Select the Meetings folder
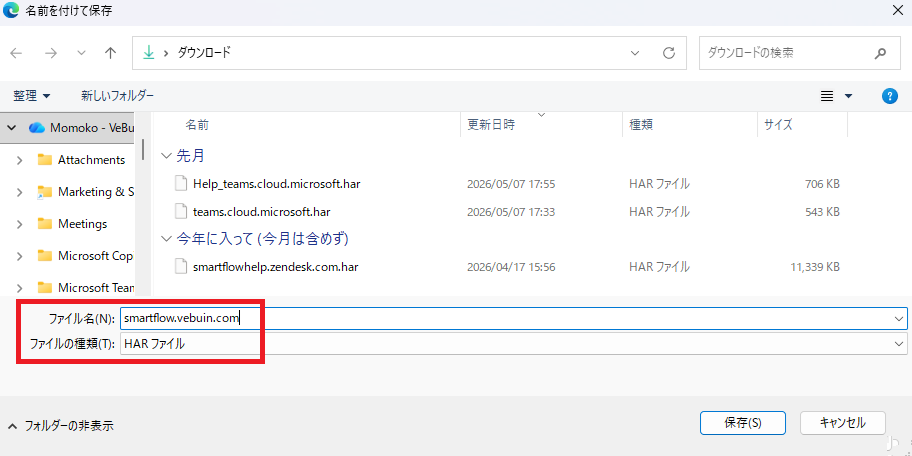Image resolution: width=912 pixels, height=456 pixels. (x=72, y=224)
